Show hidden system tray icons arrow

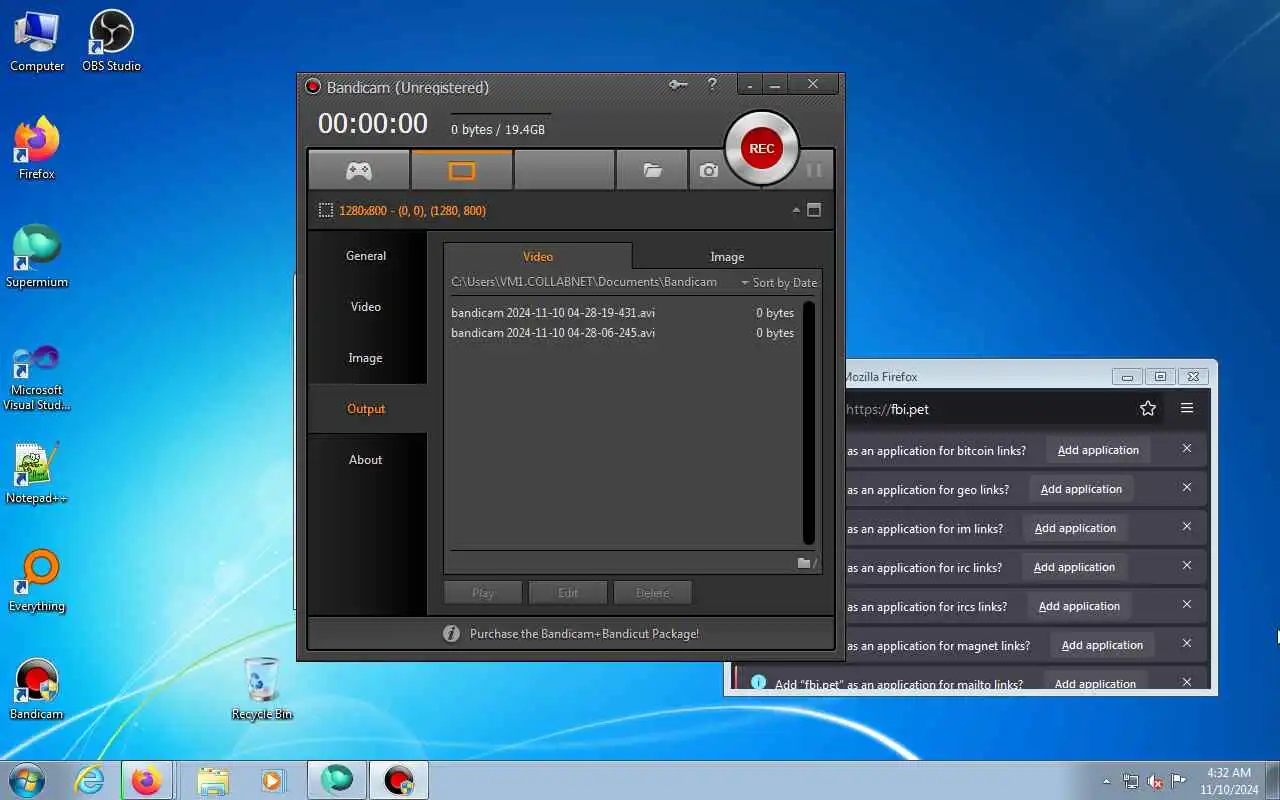point(1106,781)
